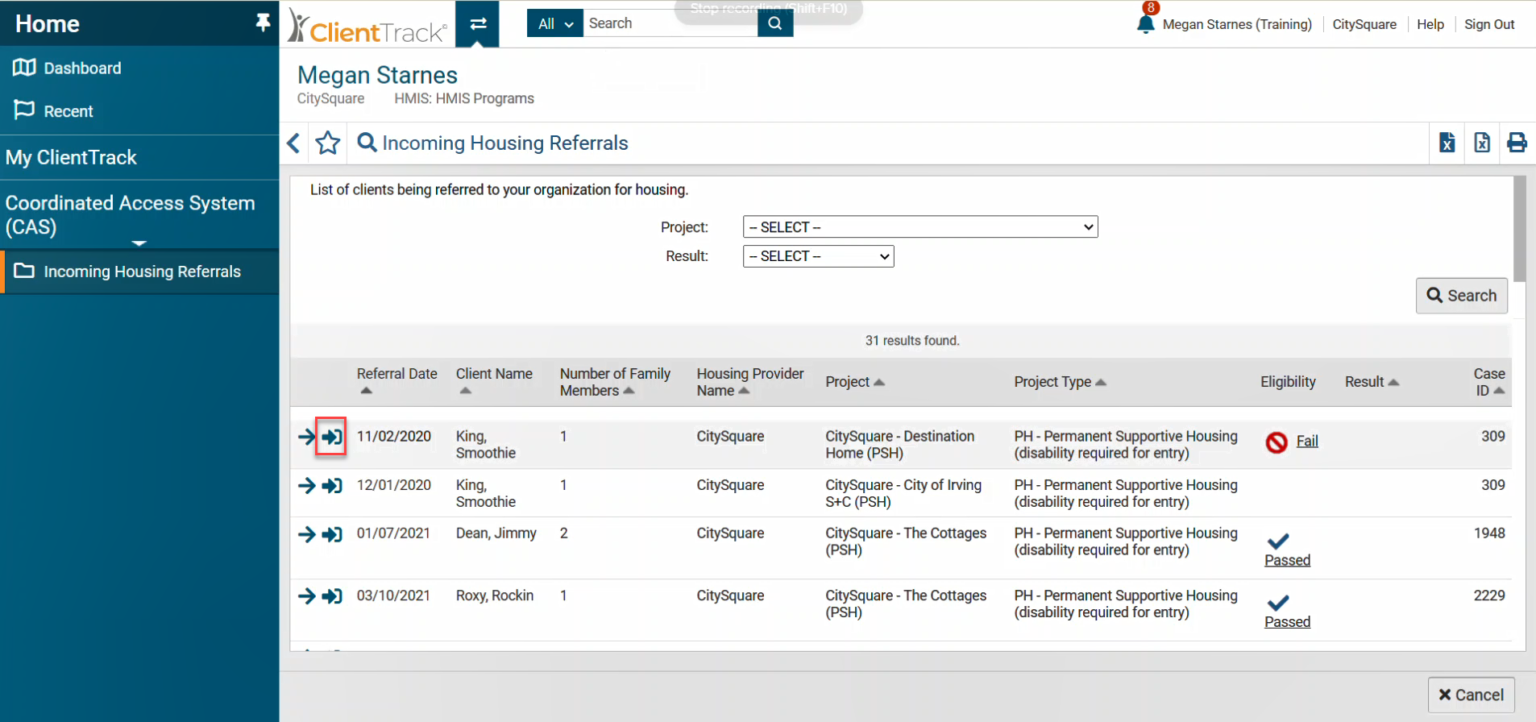
Task: Open the Result dropdown
Action: point(817,256)
